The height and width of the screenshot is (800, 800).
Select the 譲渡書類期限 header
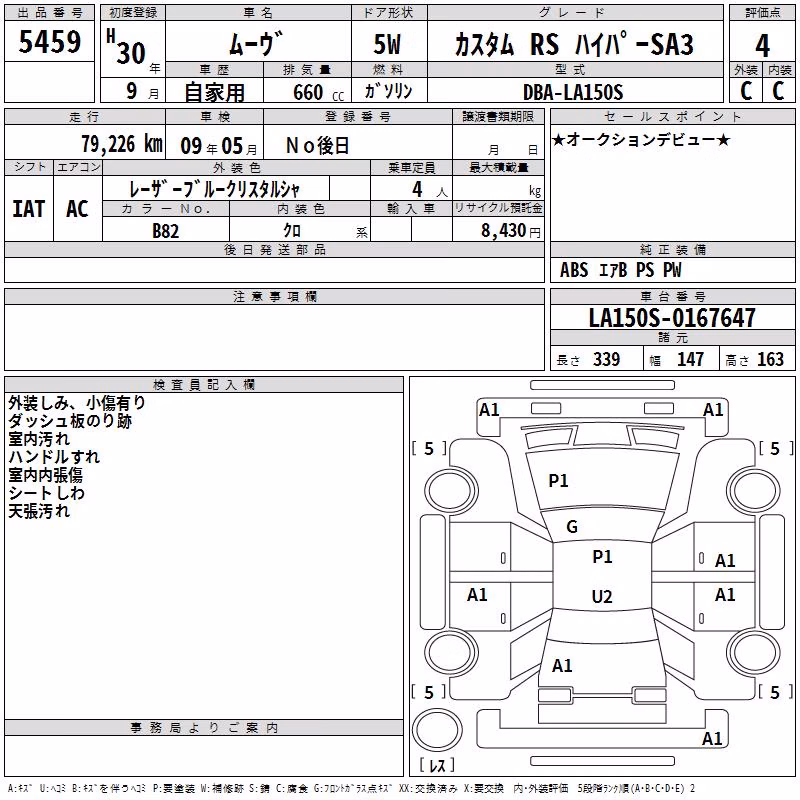coord(498,116)
